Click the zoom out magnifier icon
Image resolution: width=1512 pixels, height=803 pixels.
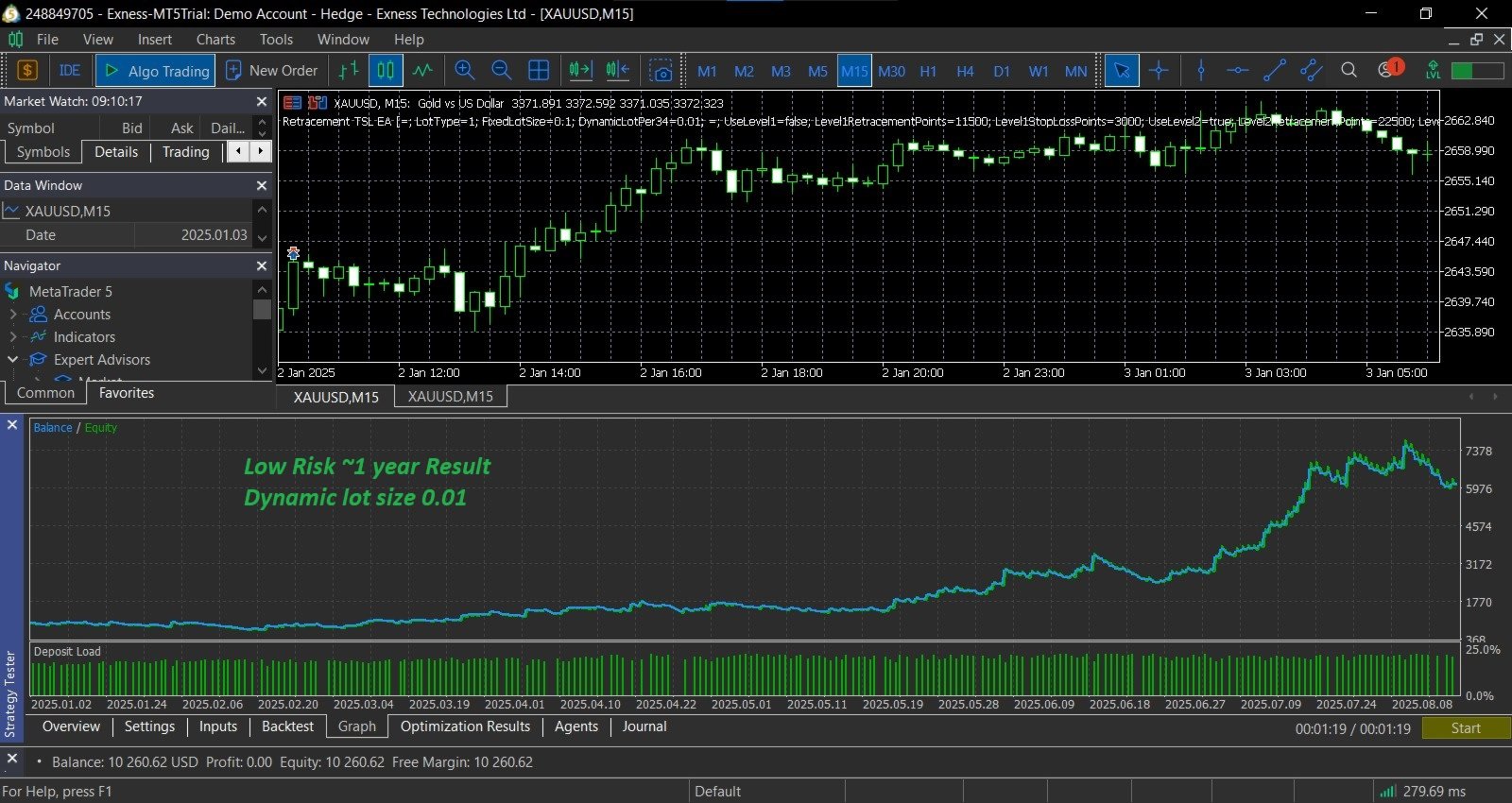502,71
